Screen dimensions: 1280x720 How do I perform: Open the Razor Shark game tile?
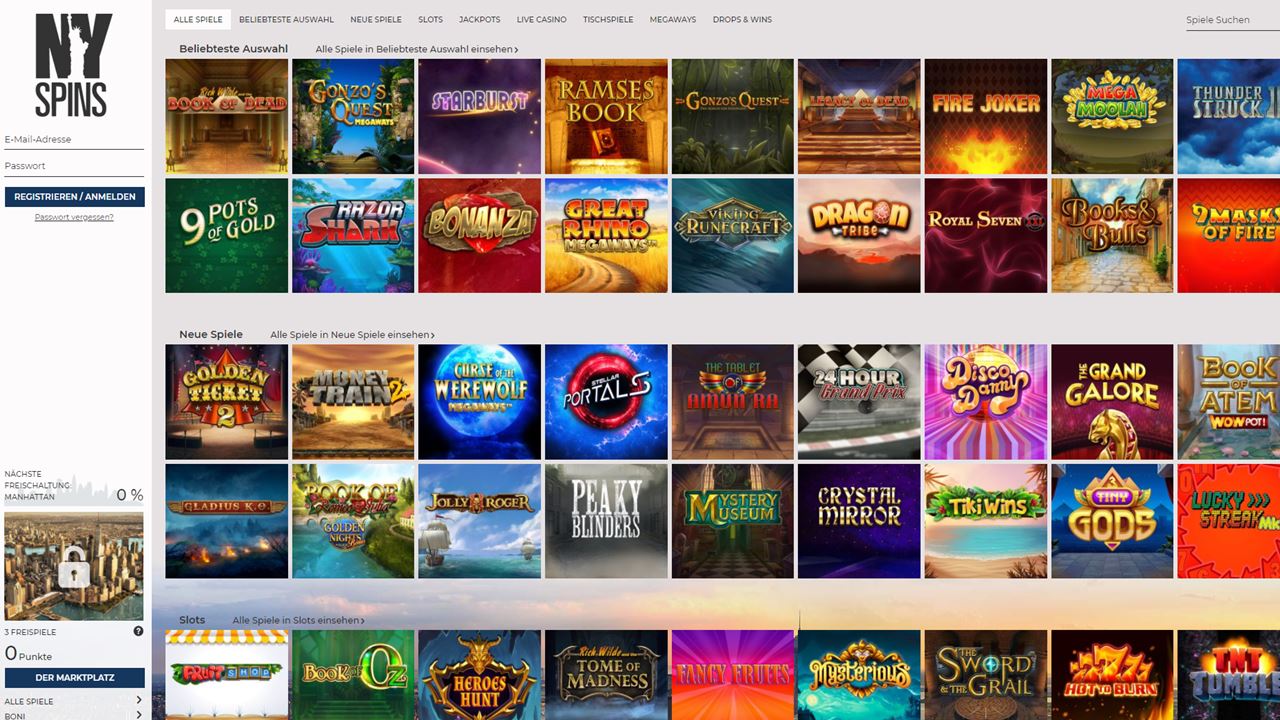[x=353, y=235]
